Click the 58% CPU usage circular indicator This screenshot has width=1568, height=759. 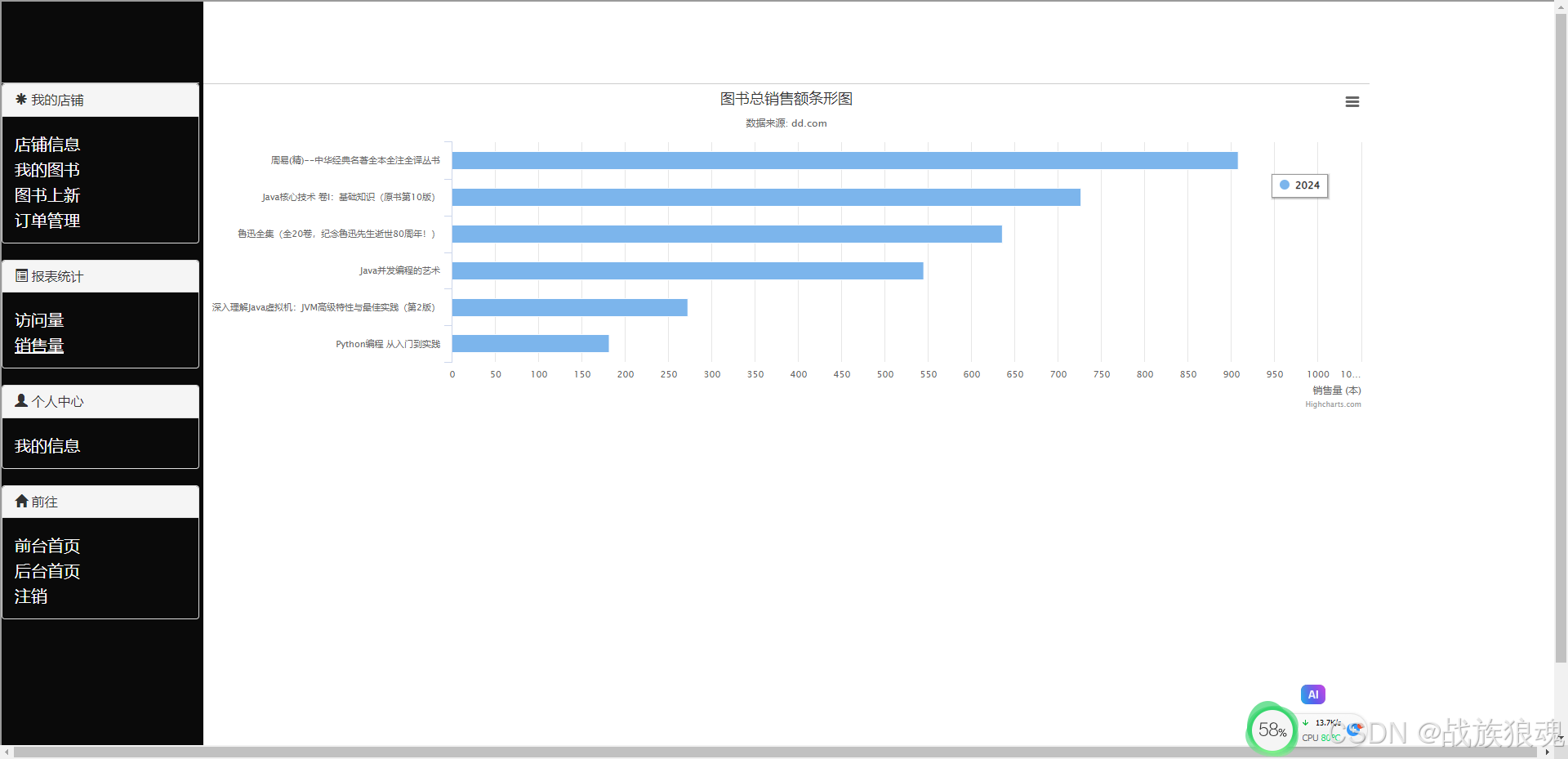[1271, 728]
